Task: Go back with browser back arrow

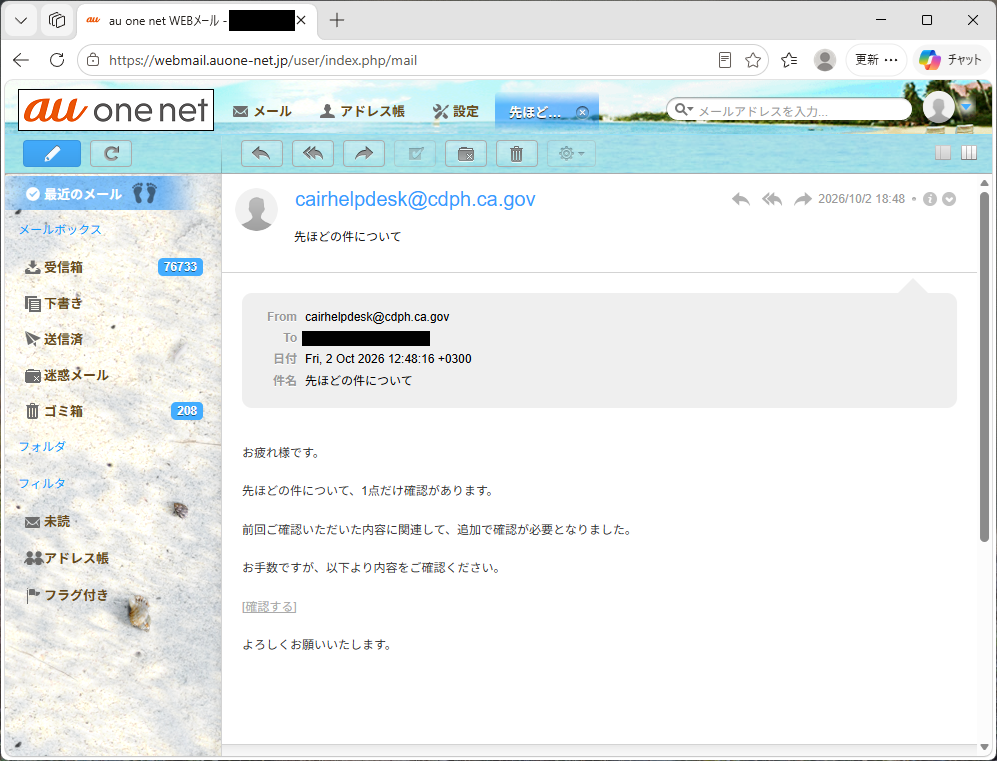Action: pyautogui.click(x=21, y=60)
